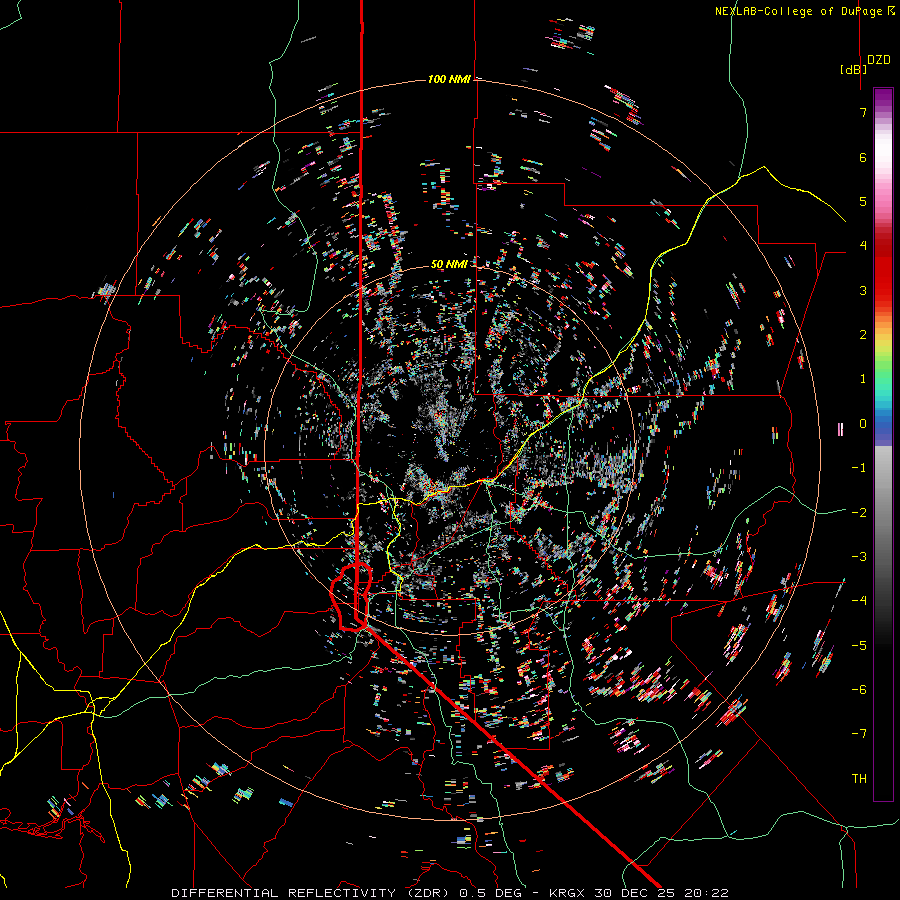Click the TH label on the color scale
The image size is (900, 900).
pos(859,778)
